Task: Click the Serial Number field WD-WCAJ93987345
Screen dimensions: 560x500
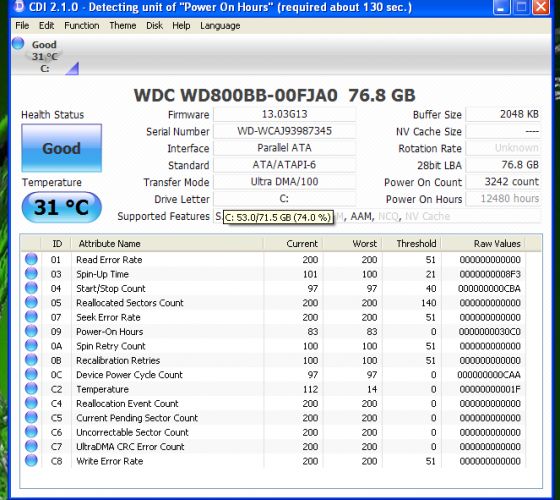Action: pyautogui.click(x=285, y=131)
